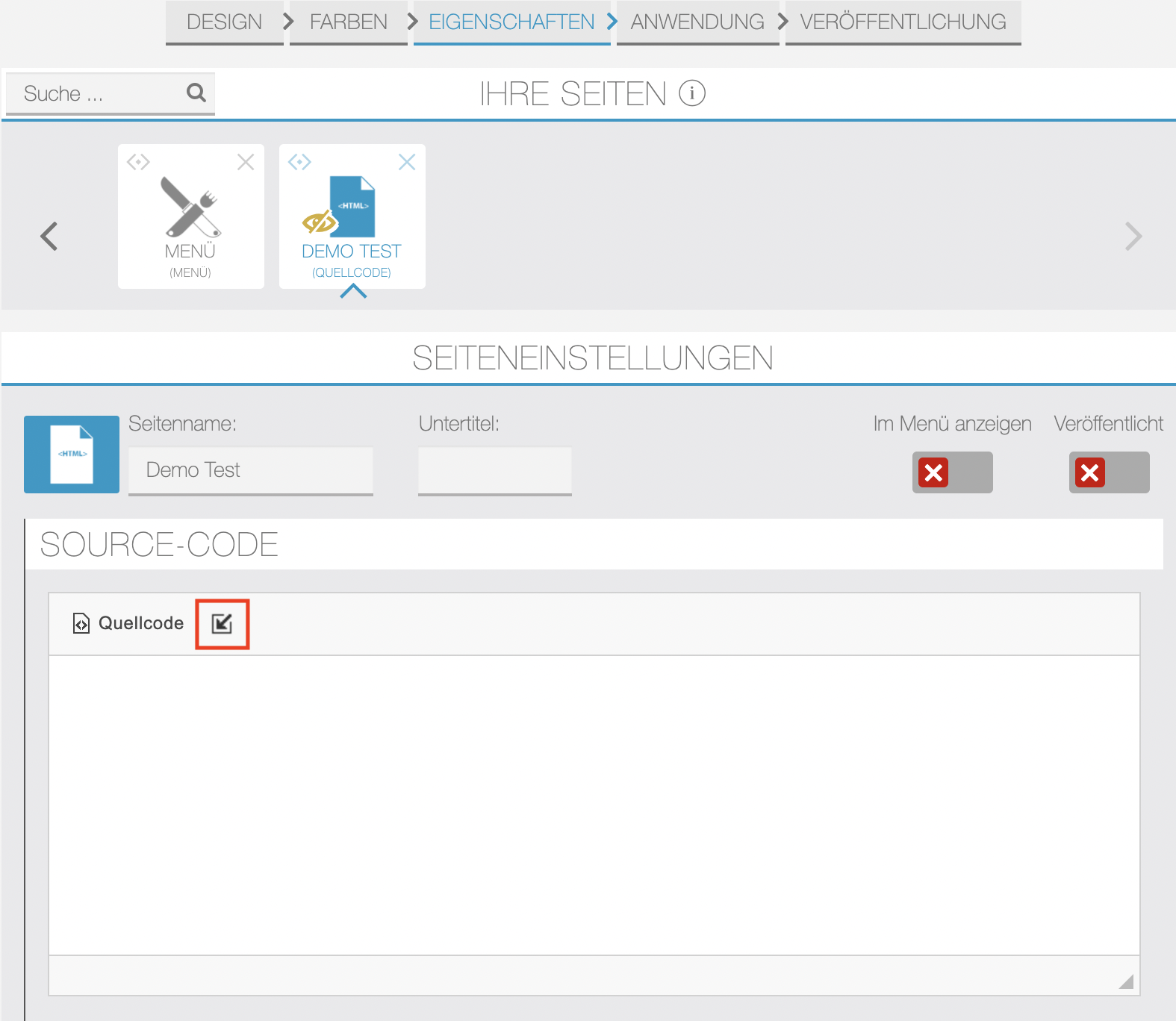Click the magnifier search icon
This screenshot has width=1176, height=1021.
[196, 93]
